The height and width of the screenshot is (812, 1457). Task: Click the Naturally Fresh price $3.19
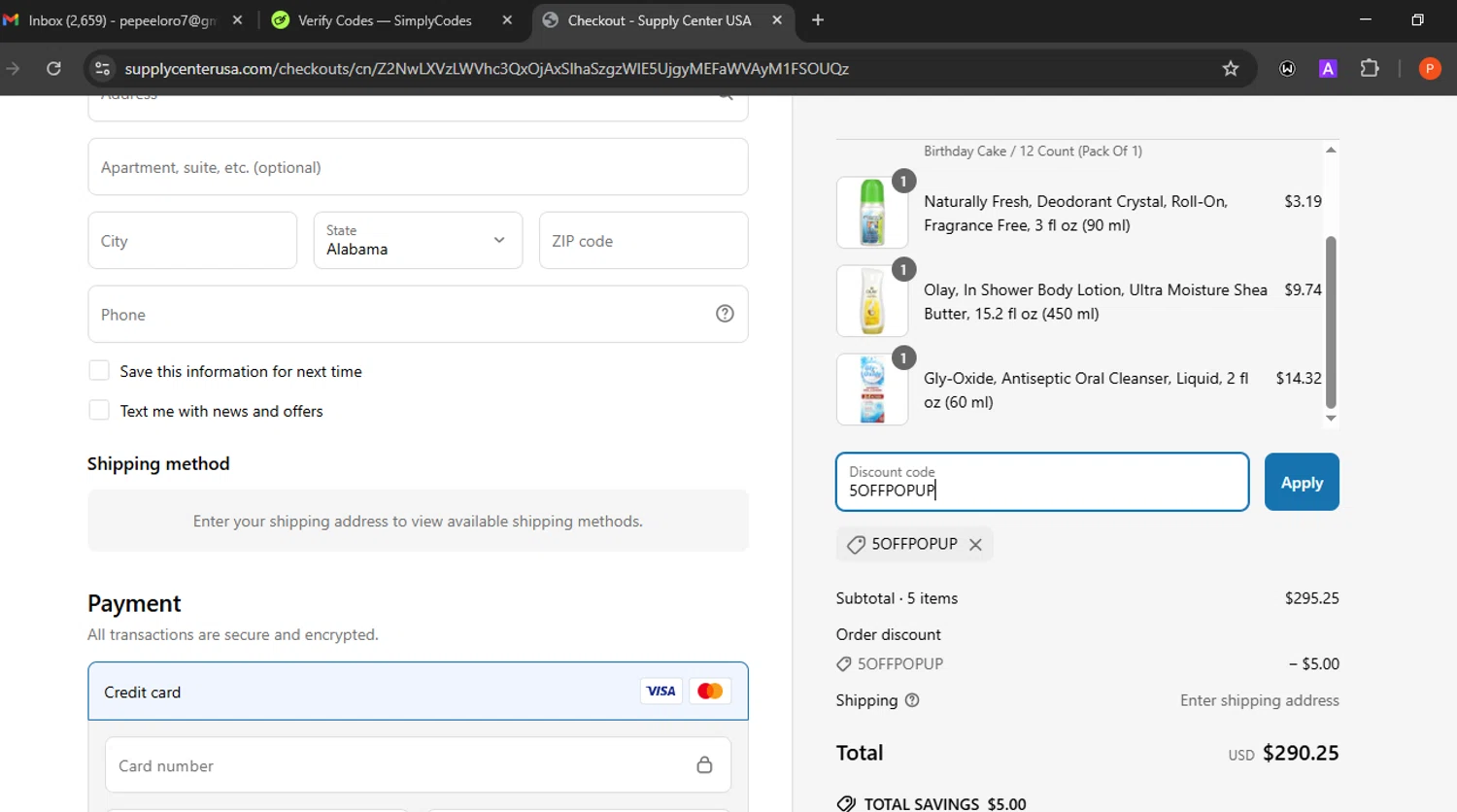click(x=1303, y=201)
